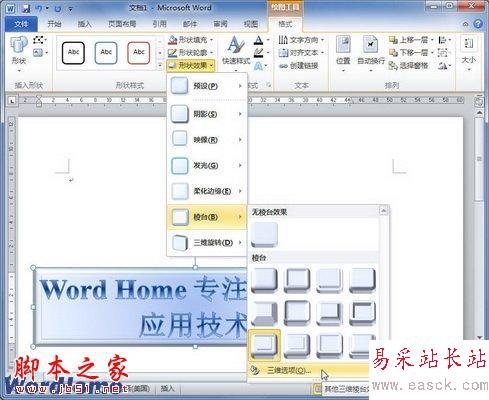Click the 形状效果 button
The height and width of the screenshot is (400, 489).
tap(190, 65)
